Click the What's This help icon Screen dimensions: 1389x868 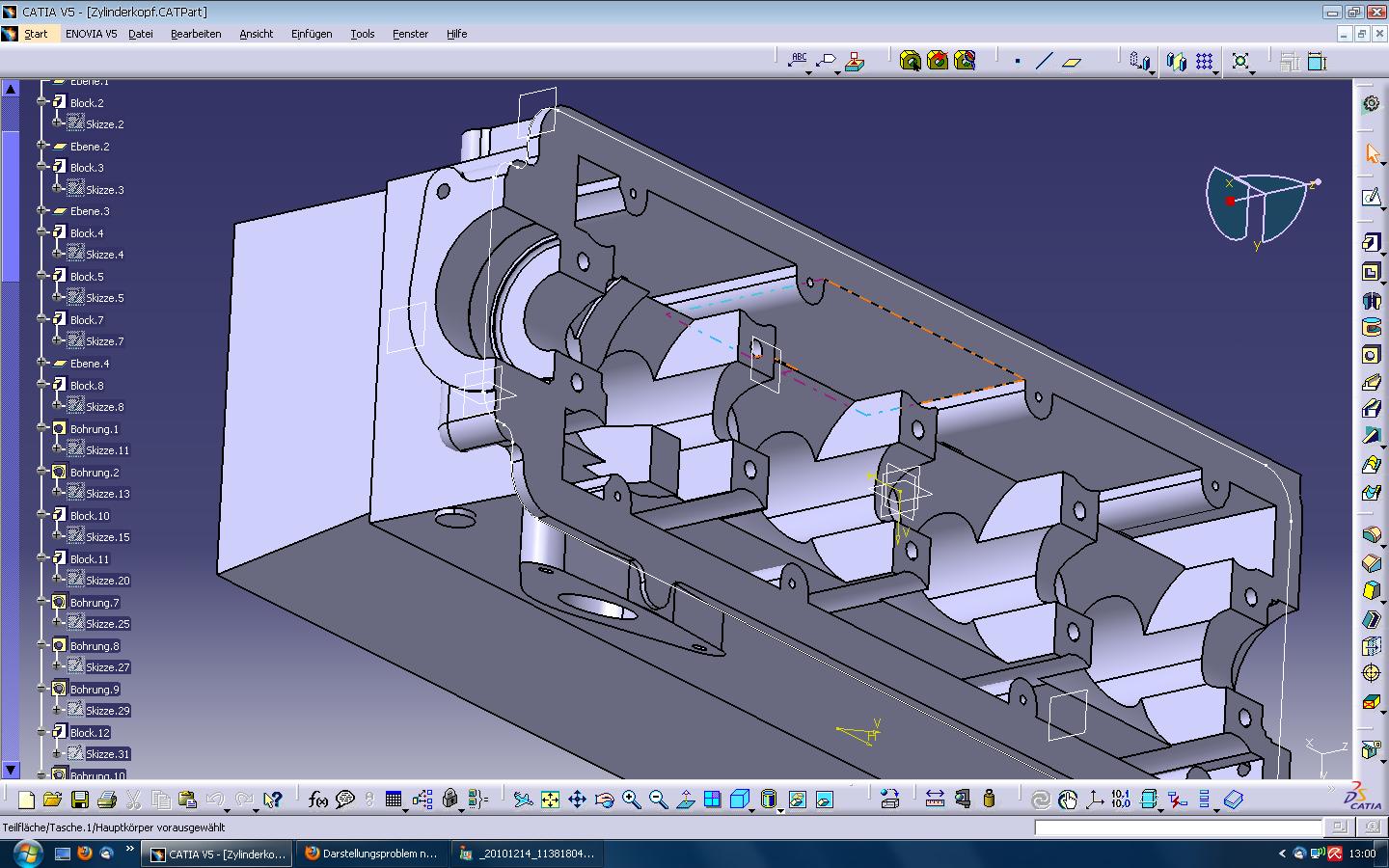tap(273, 800)
